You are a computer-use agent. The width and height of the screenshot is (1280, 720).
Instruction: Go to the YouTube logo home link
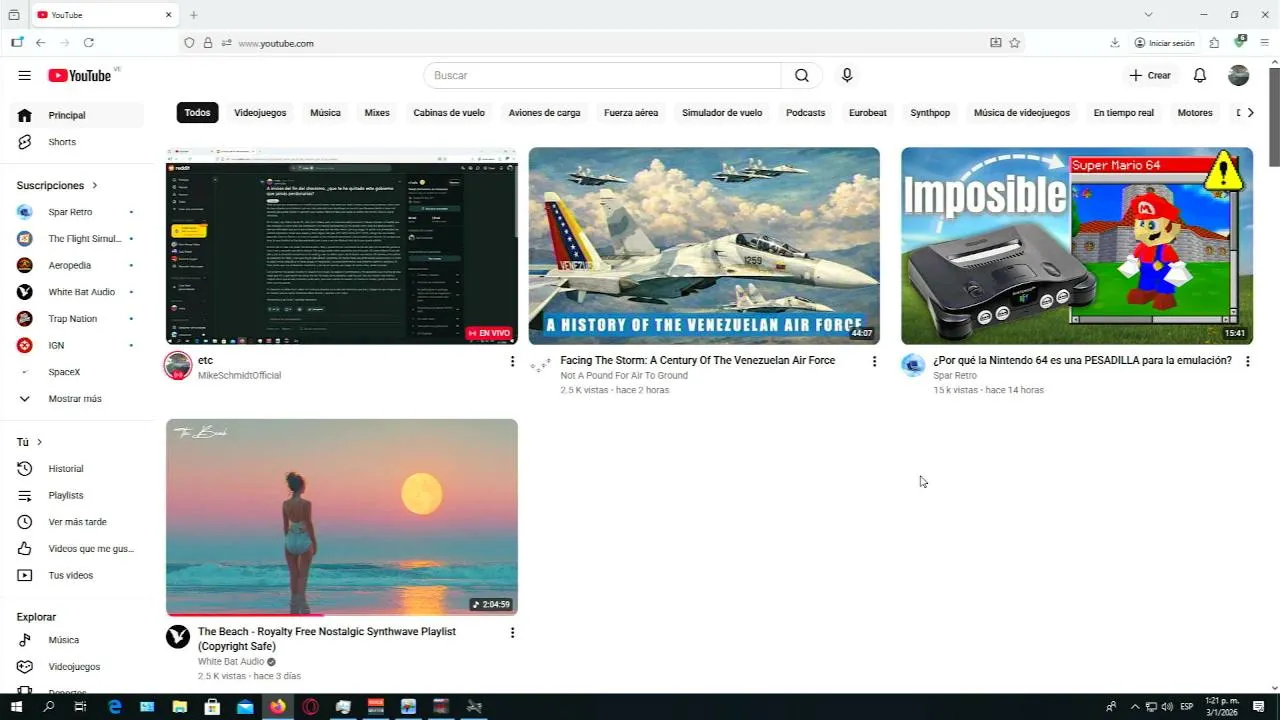pos(80,75)
